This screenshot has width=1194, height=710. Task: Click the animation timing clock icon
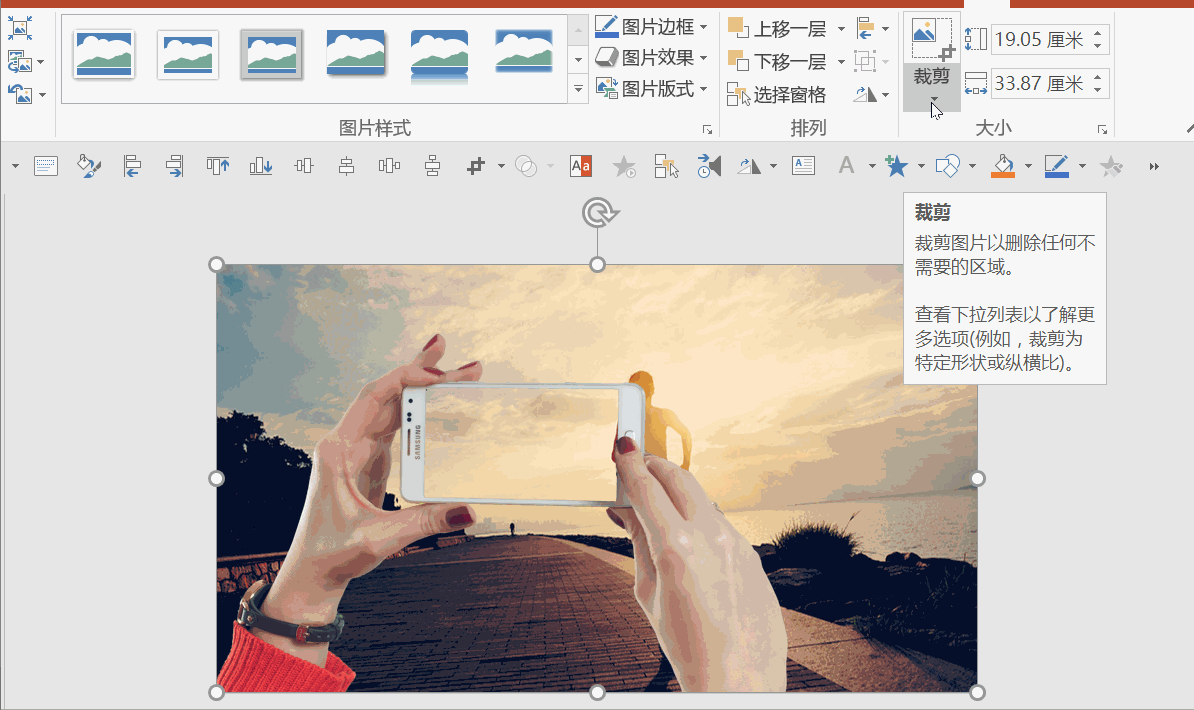click(x=709, y=166)
